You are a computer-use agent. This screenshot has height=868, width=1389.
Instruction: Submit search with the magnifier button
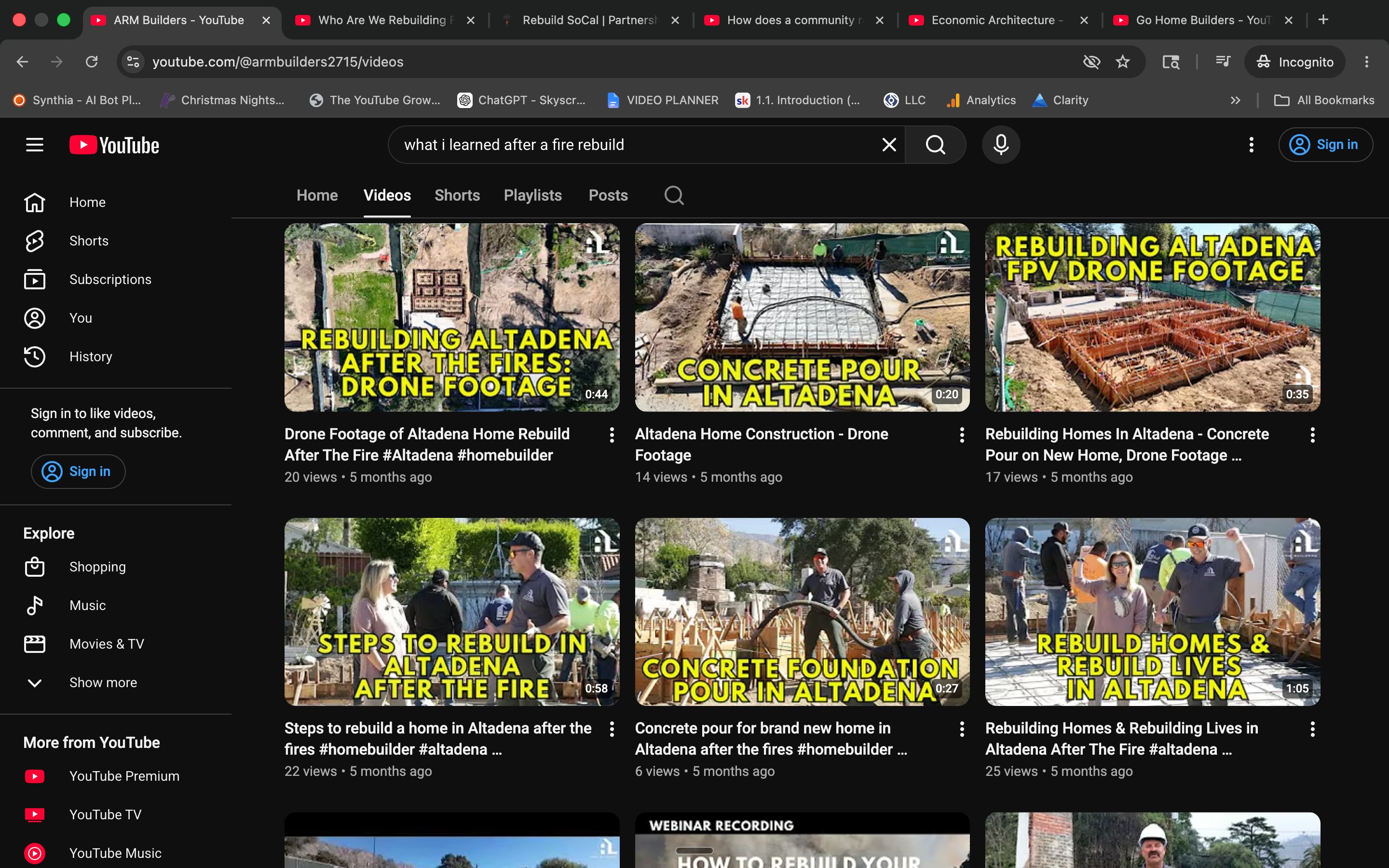tap(936, 145)
